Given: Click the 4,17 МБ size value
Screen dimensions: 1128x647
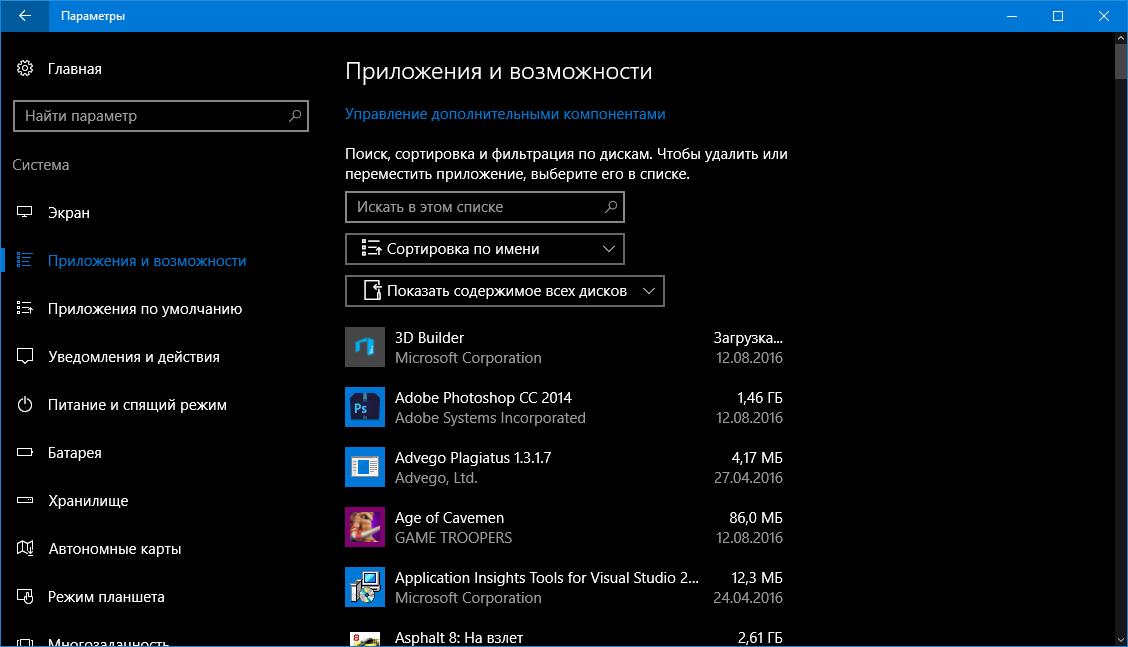Looking at the screenshot, I should pos(757,458).
